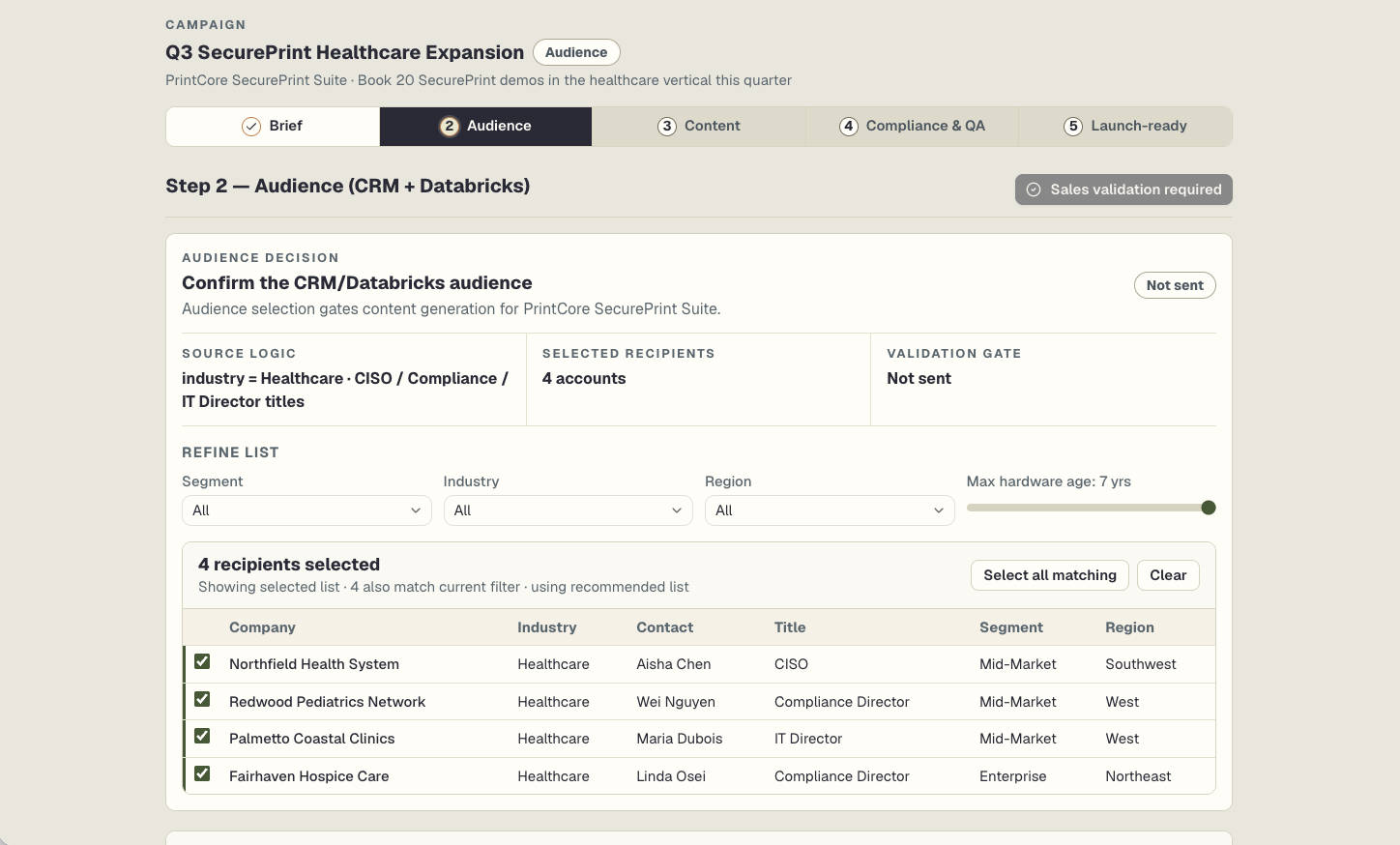Image resolution: width=1400 pixels, height=845 pixels.
Task: Click the checkmark icon on Brief tab
Action: [x=251, y=127]
